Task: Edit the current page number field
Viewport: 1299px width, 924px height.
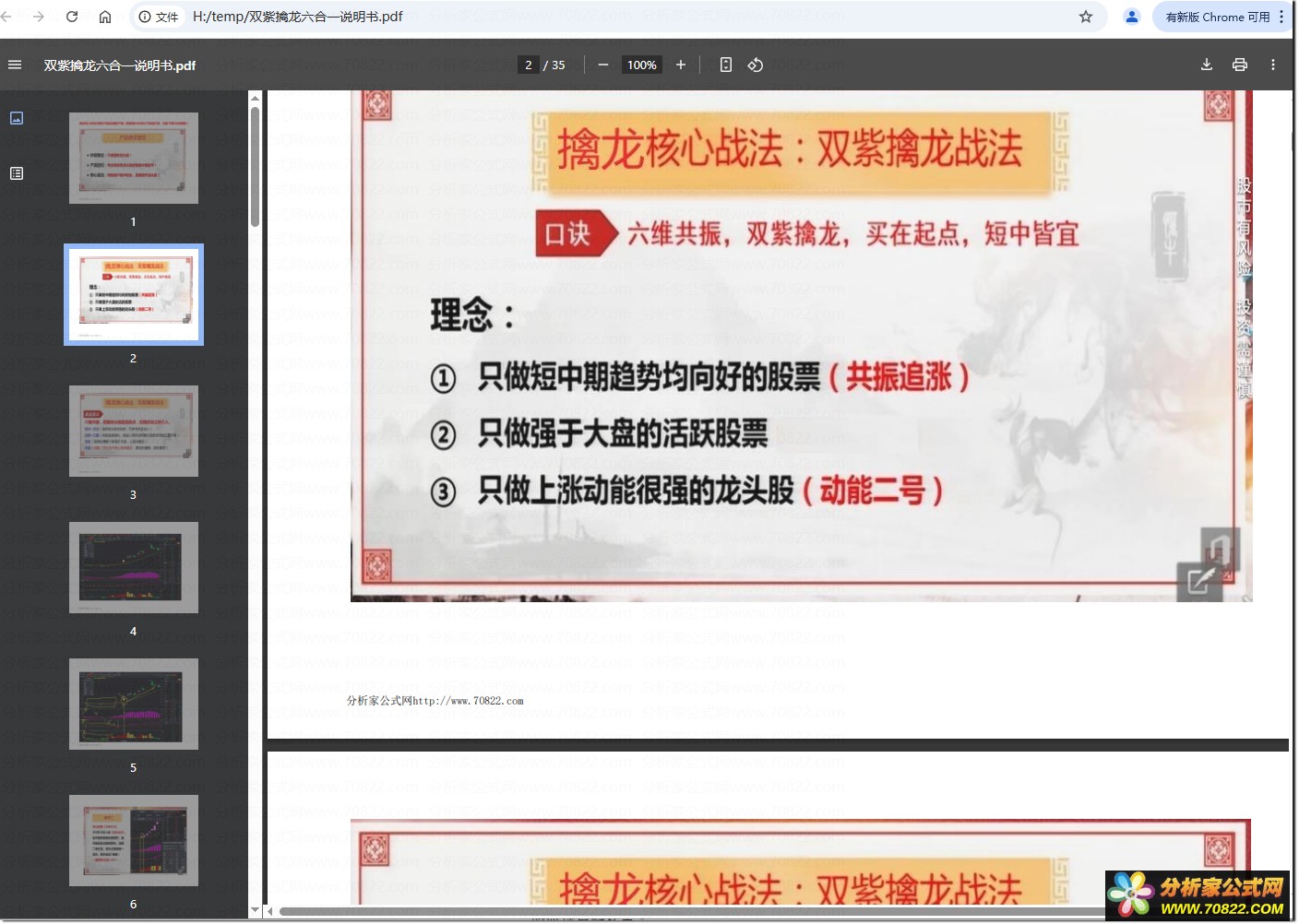Action: point(529,65)
